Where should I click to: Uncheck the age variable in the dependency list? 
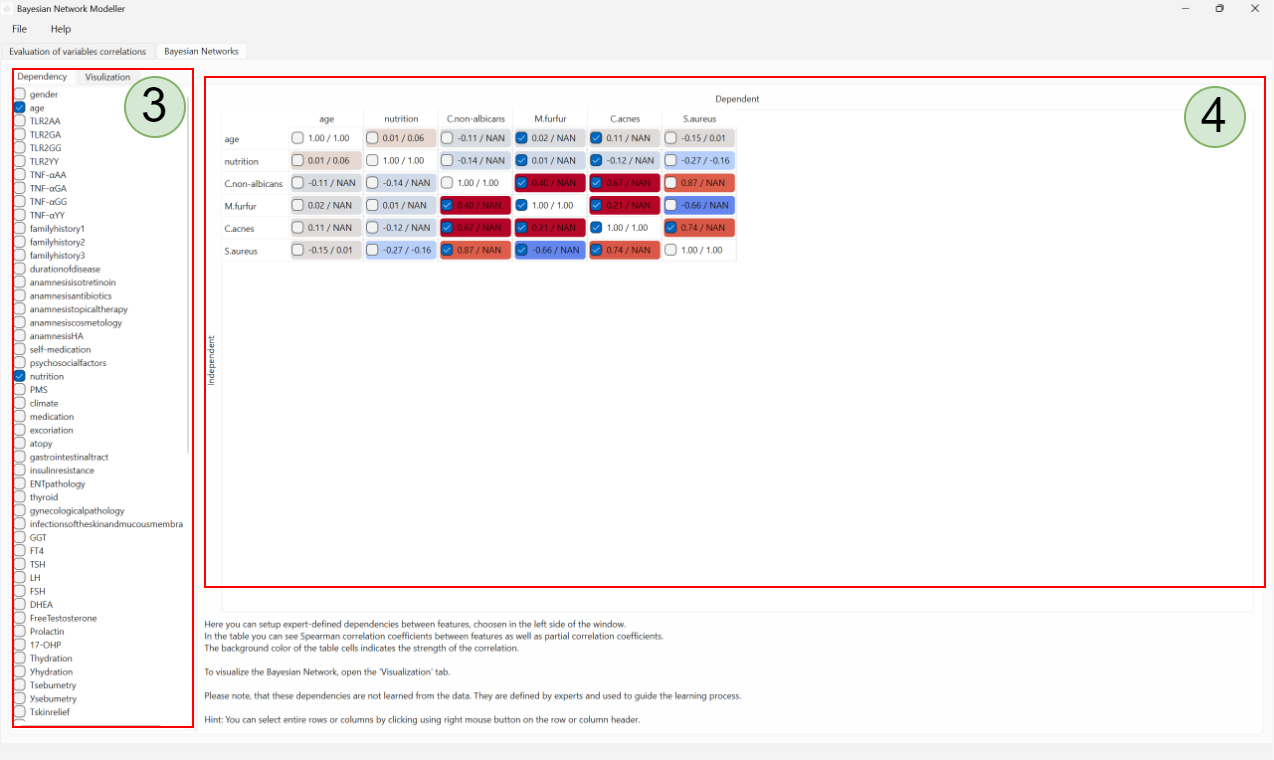click(18, 107)
